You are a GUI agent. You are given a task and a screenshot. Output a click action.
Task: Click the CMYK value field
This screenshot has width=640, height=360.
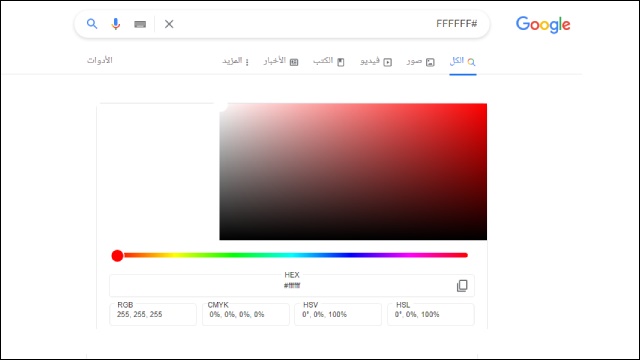click(246, 314)
